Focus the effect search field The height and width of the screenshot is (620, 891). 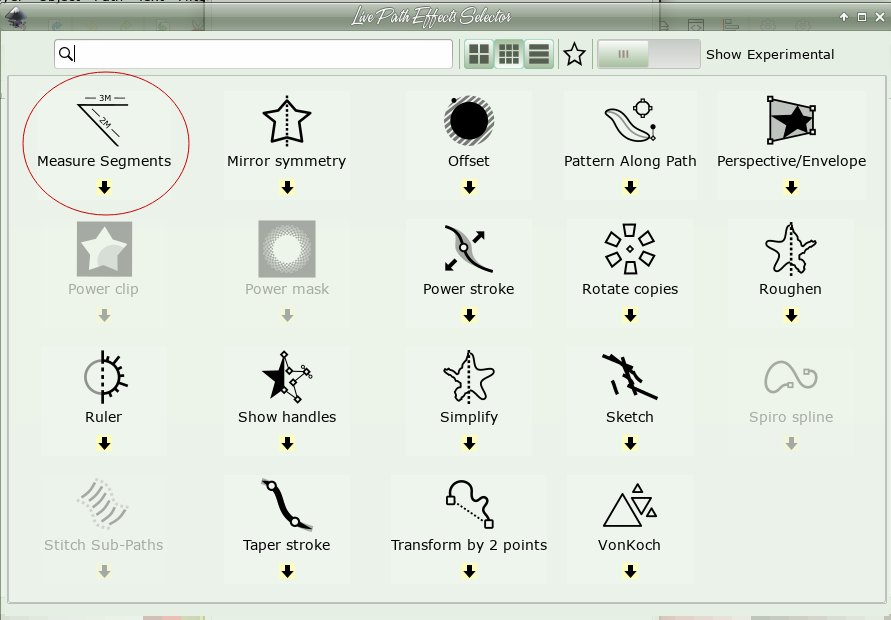[x=253, y=54]
